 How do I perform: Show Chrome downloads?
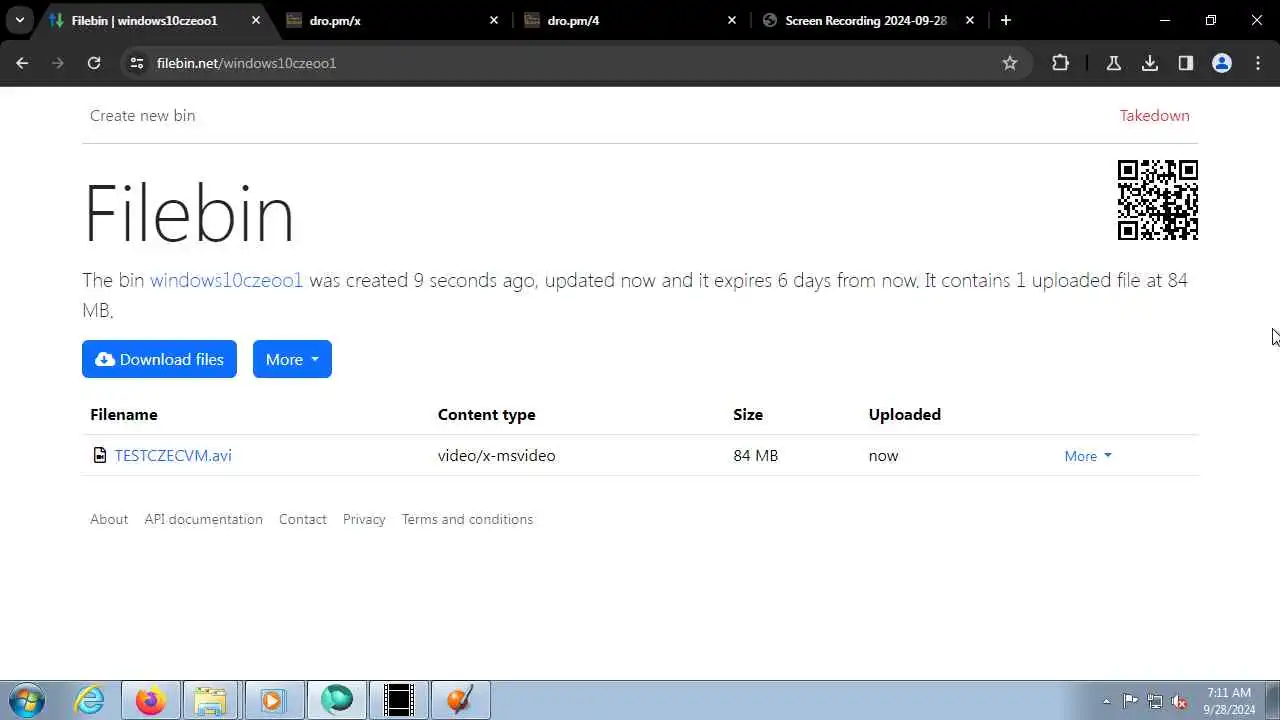pyautogui.click(x=1150, y=63)
